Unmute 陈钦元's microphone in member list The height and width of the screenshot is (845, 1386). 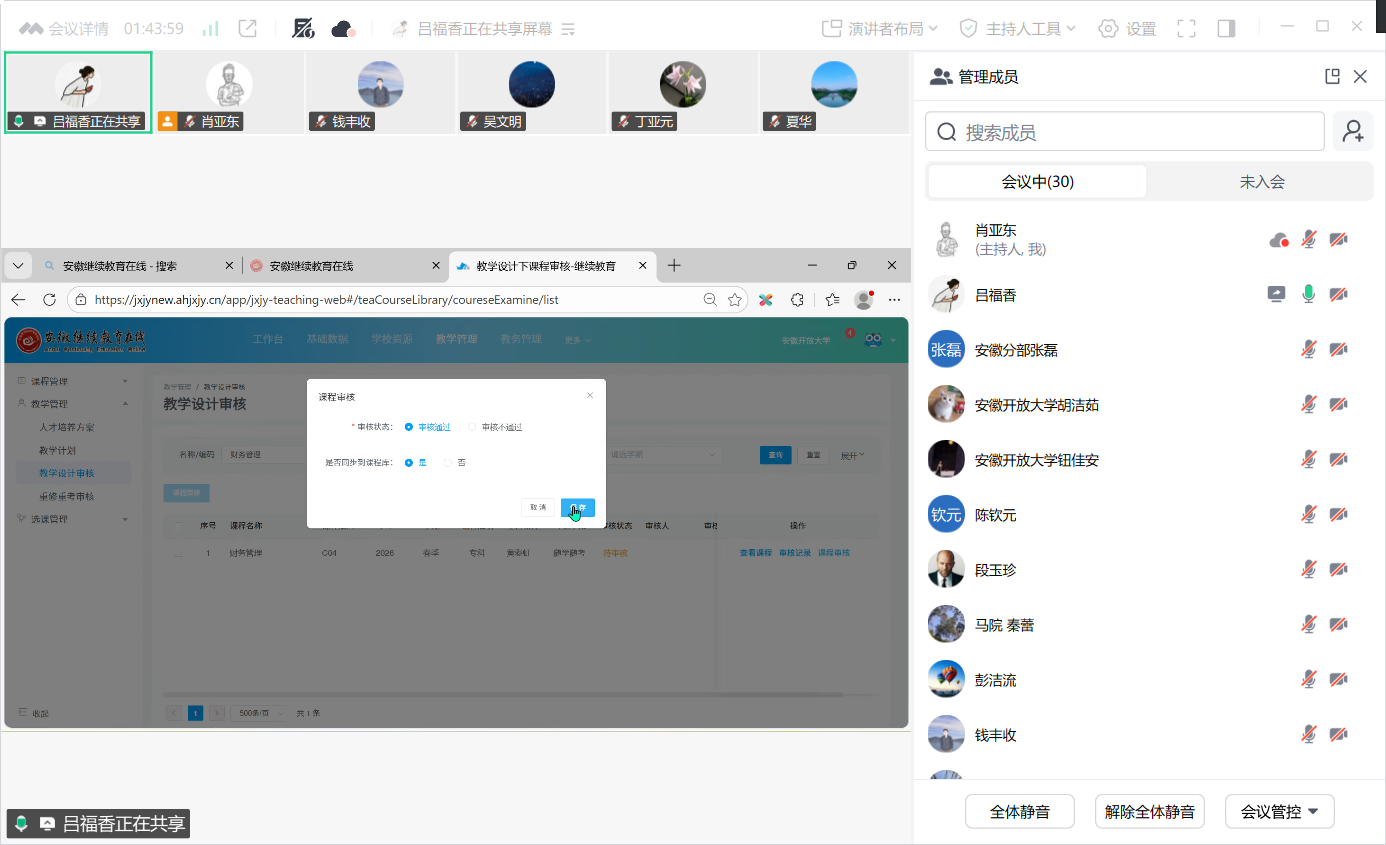[x=1308, y=514]
